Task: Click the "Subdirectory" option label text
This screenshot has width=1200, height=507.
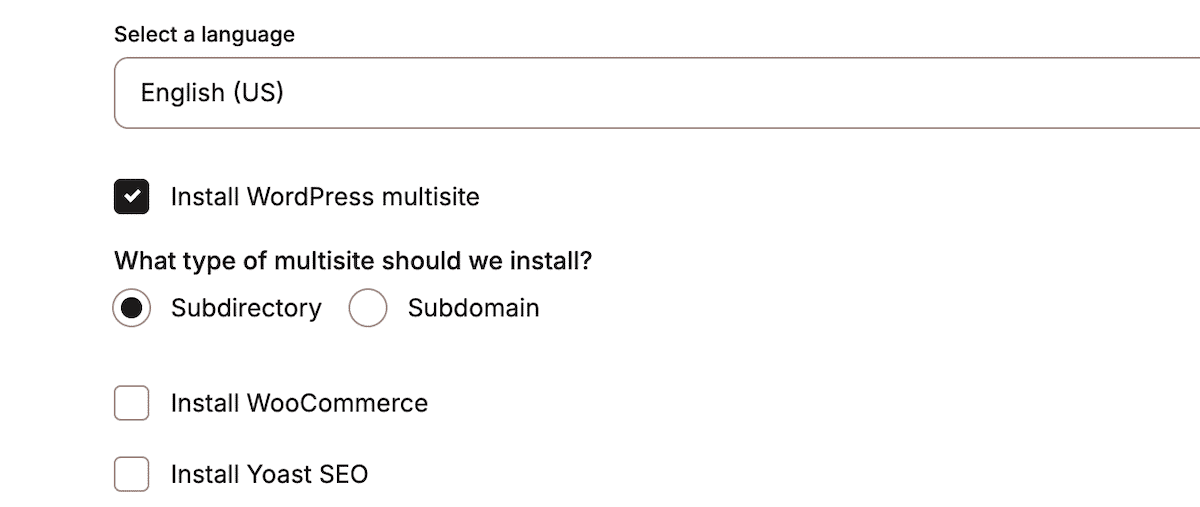Action: (246, 308)
